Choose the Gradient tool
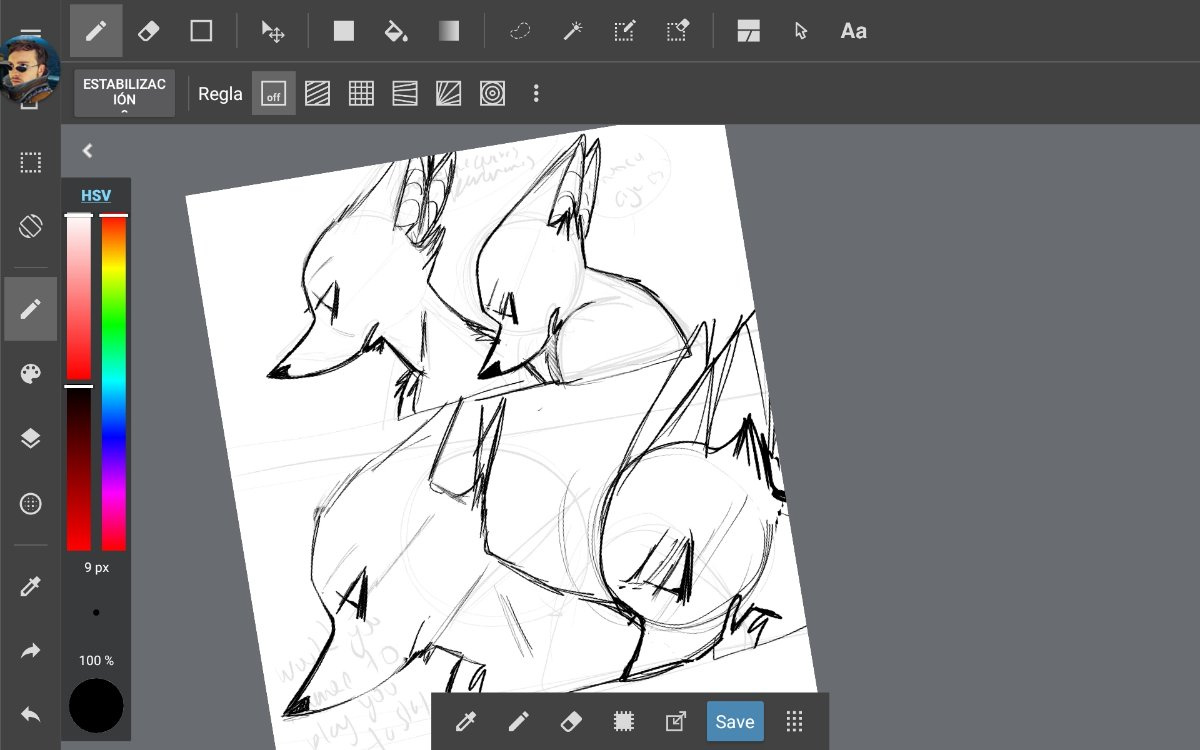The height and width of the screenshot is (750, 1200). [448, 31]
